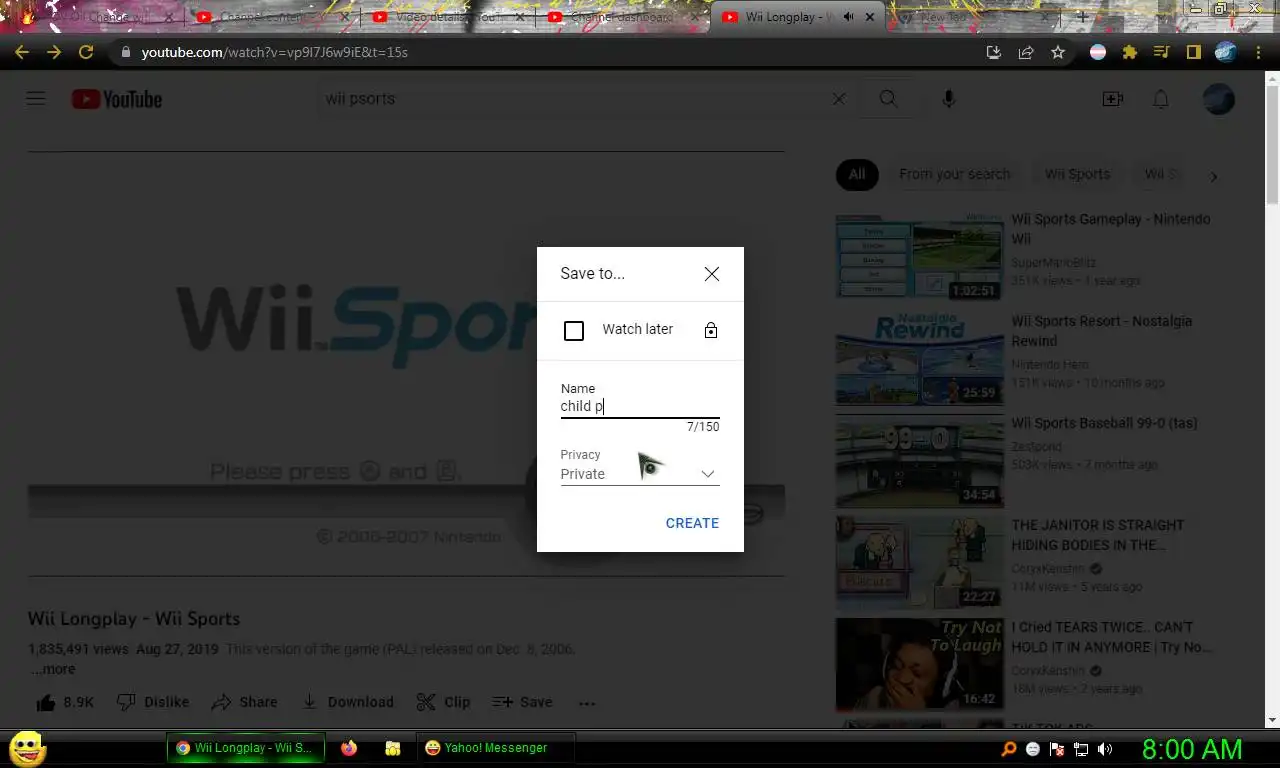The width and height of the screenshot is (1280, 768).
Task: Click the taskbar clock 8:00 AM
Action: tap(1192, 749)
